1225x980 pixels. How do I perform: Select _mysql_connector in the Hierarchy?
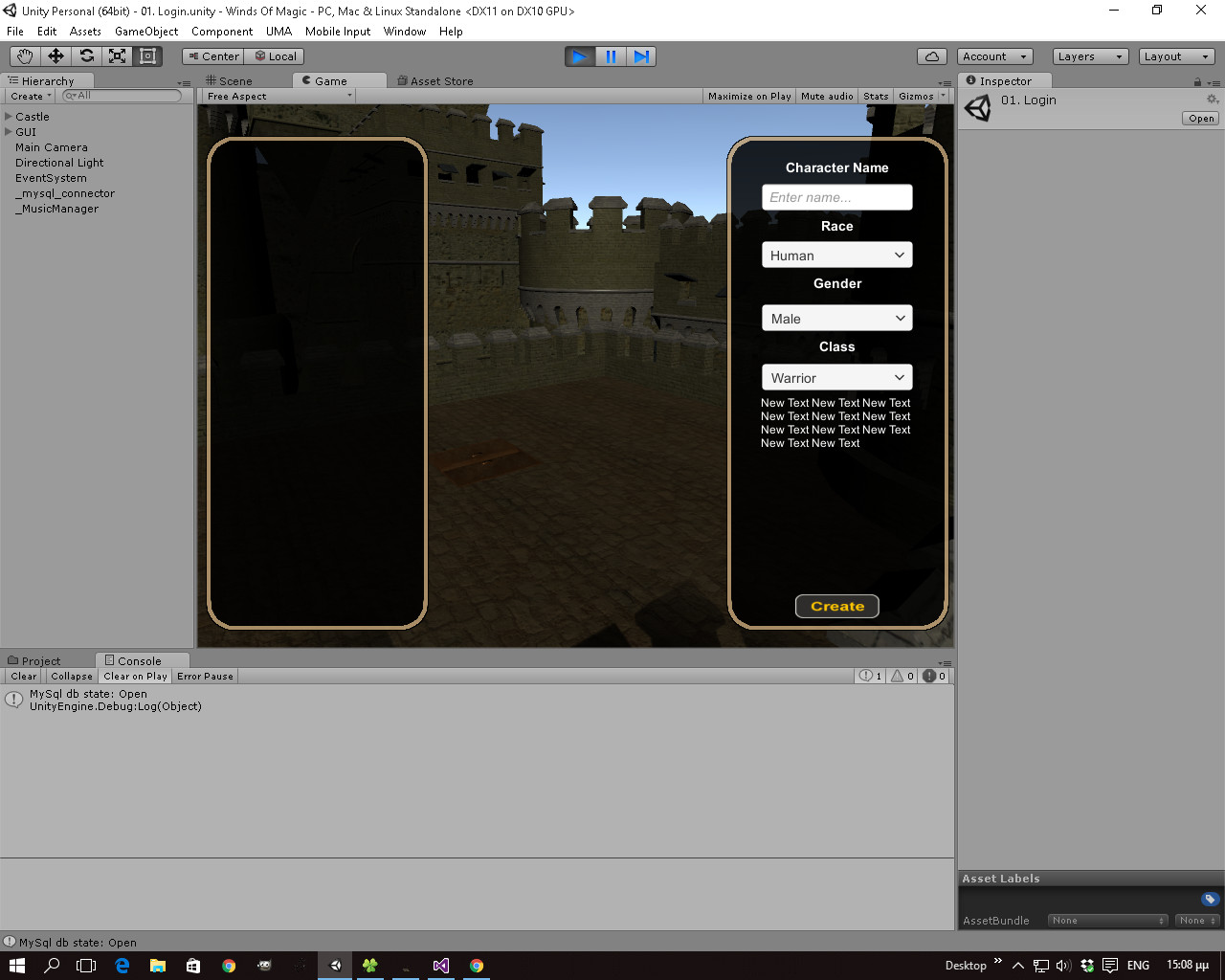(x=65, y=193)
